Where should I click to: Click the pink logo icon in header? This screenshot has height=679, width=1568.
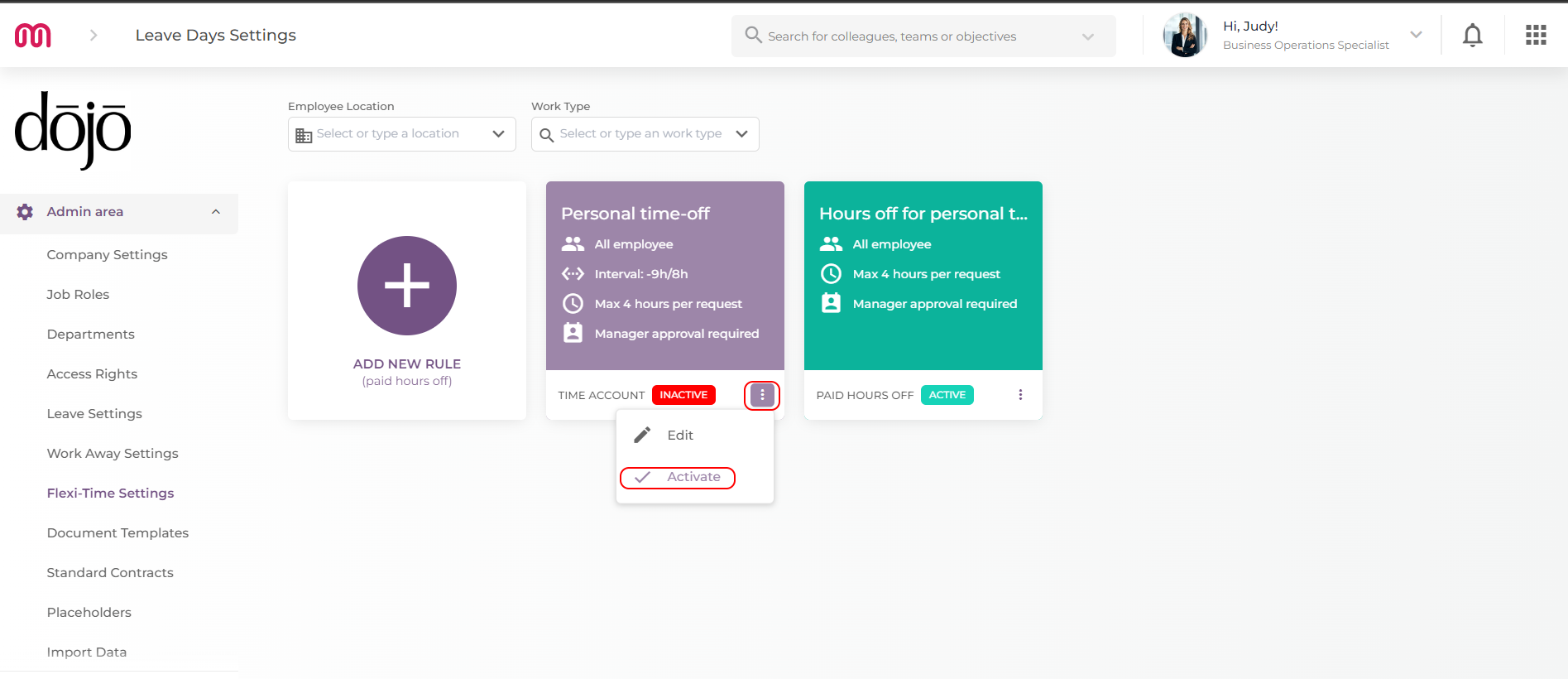click(x=33, y=36)
